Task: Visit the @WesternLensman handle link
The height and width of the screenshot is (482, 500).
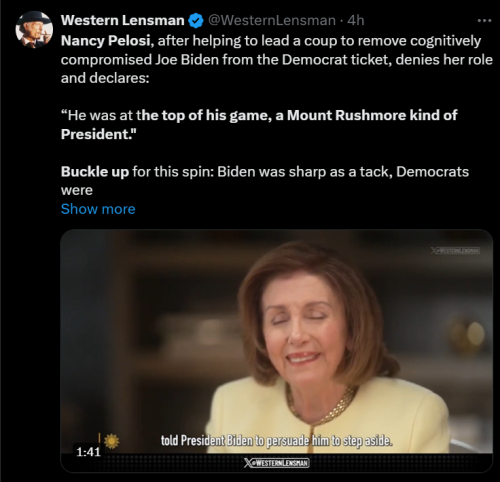Action: (272, 21)
